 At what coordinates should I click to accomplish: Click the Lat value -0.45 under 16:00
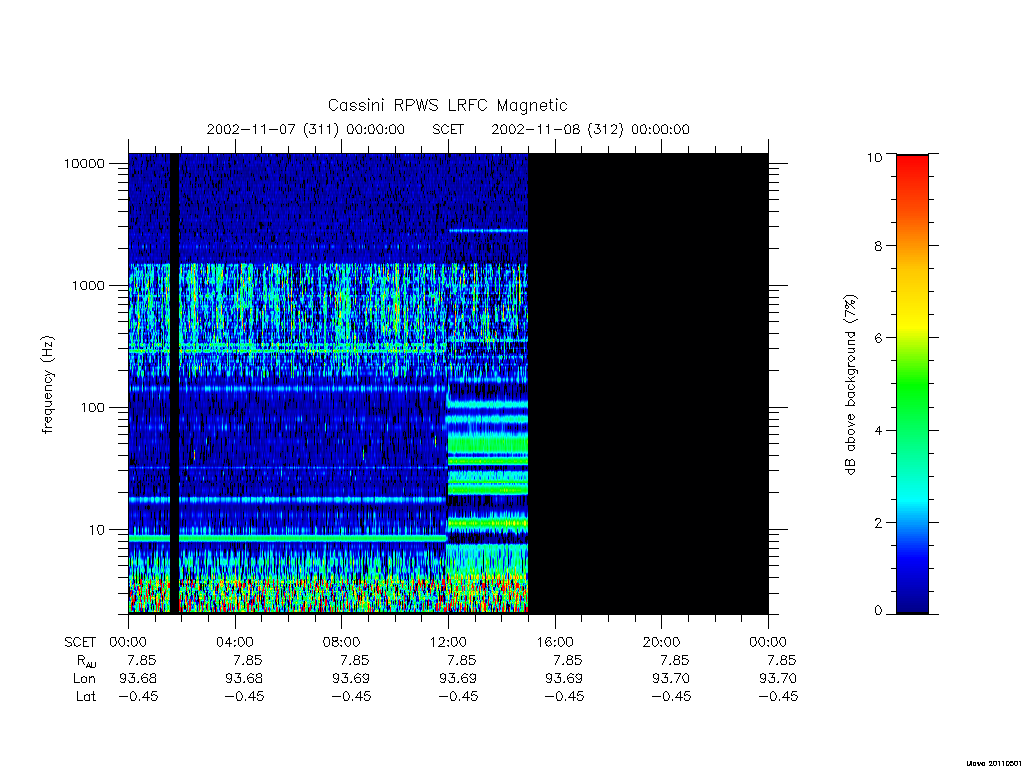(564, 696)
